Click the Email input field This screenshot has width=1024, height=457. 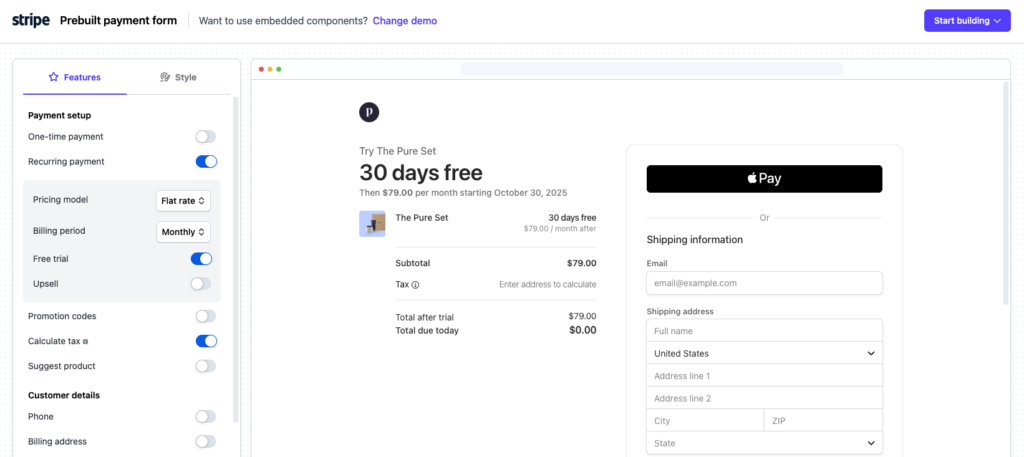point(764,283)
